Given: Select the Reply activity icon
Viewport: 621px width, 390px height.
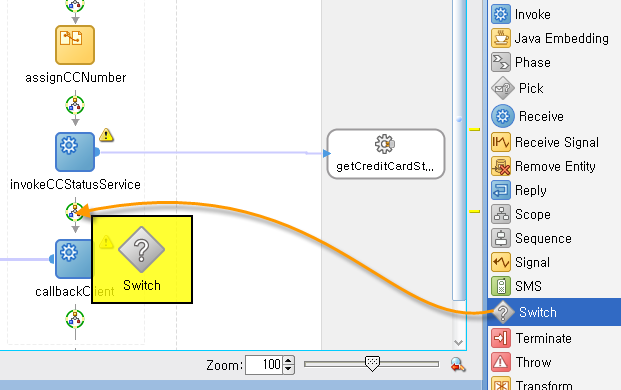Looking at the screenshot, I should [501, 190].
